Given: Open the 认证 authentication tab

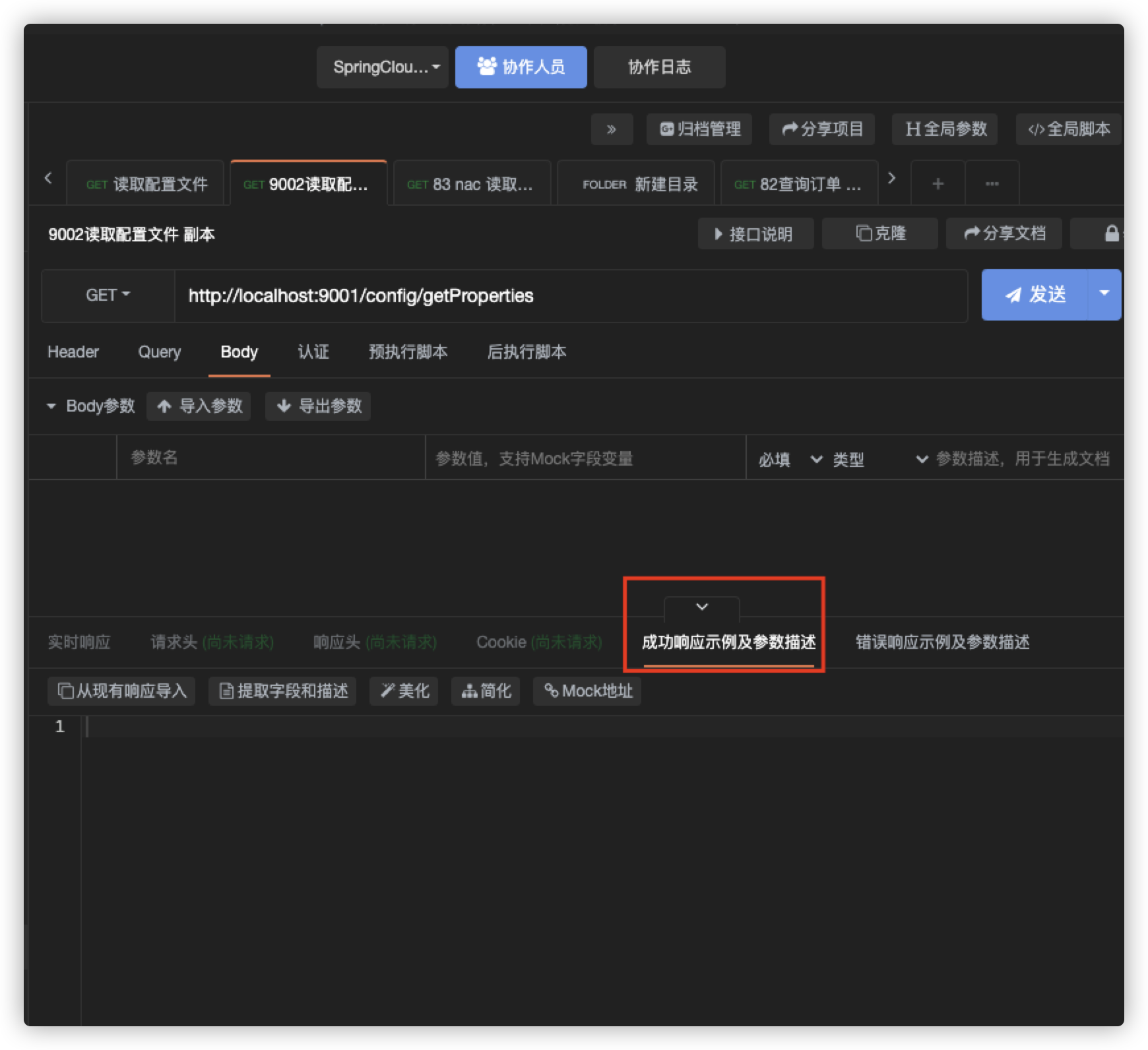Looking at the screenshot, I should [313, 352].
